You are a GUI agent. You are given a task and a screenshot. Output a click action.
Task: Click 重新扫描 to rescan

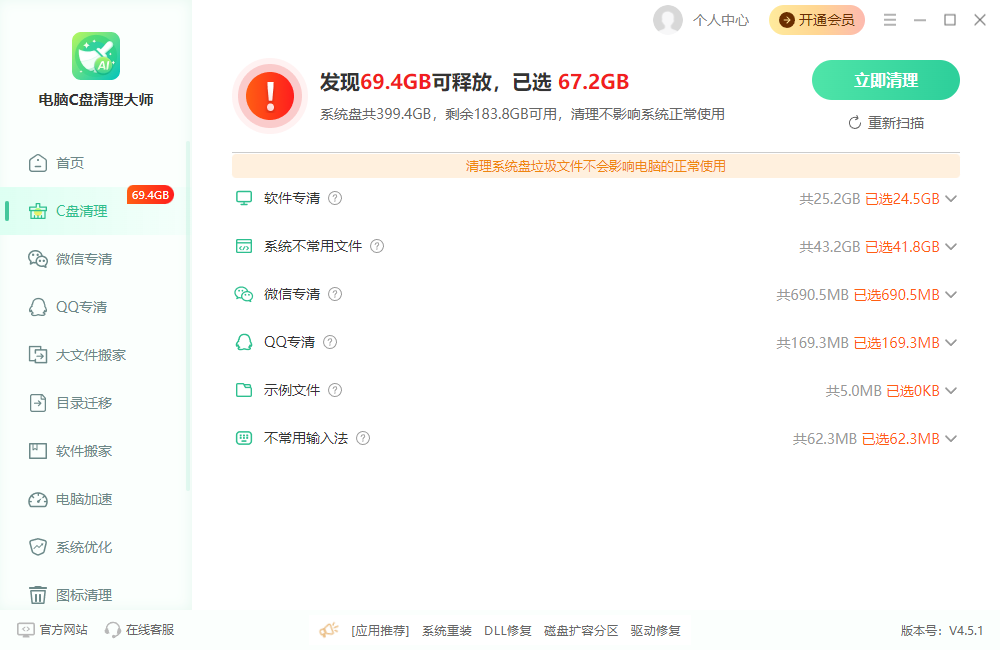tap(886, 123)
